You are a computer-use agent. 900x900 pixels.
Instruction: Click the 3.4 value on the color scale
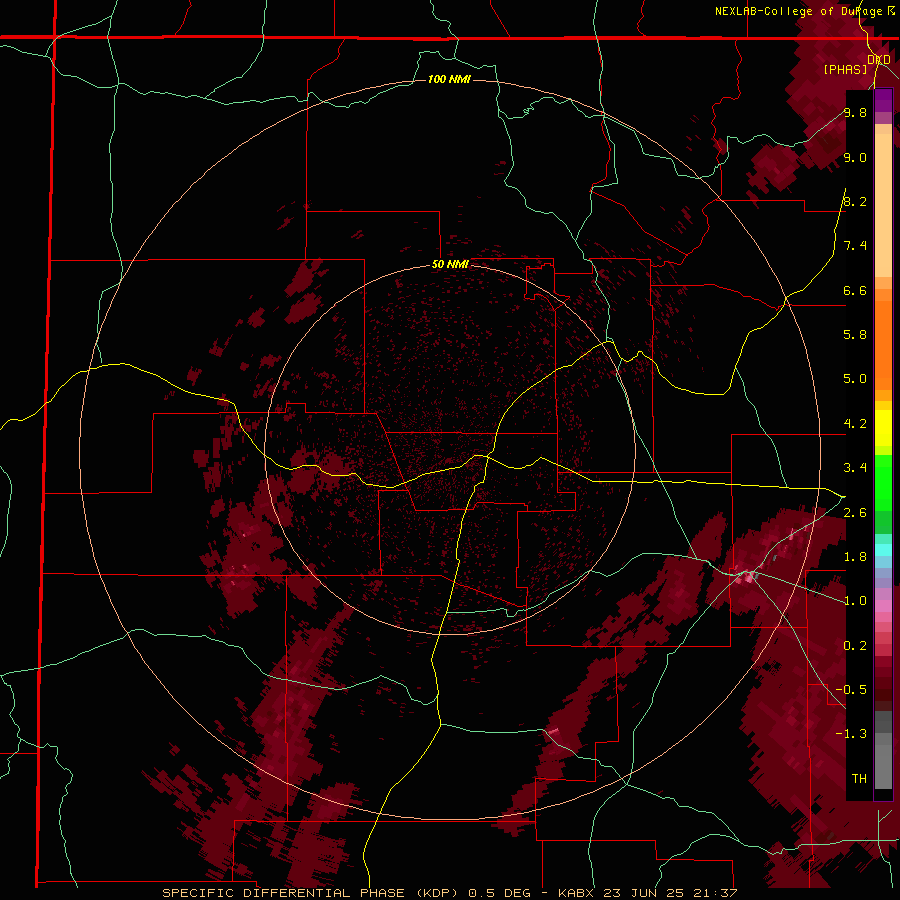pos(855,468)
